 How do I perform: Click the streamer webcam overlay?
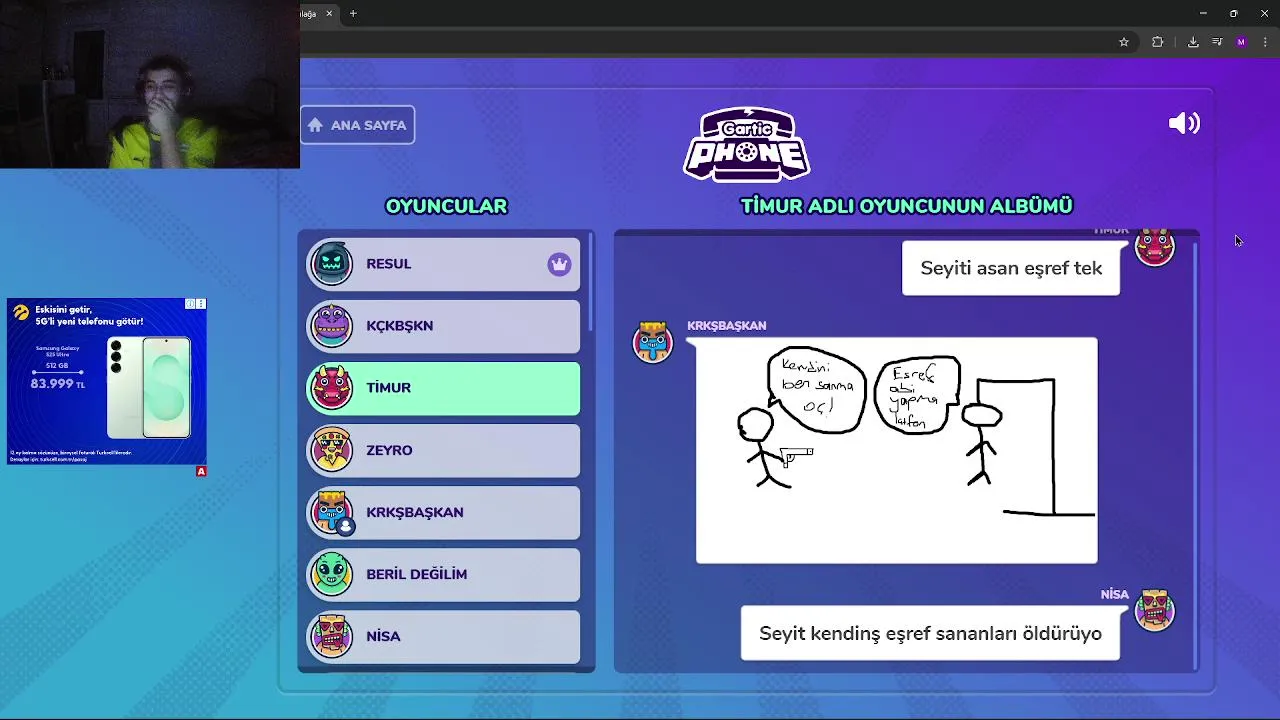(150, 84)
